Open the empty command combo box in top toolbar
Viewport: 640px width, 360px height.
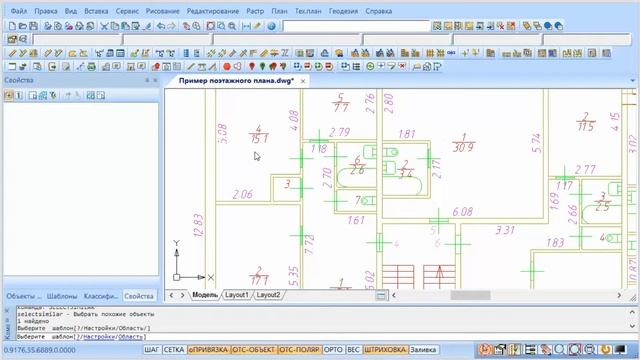[x=357, y=26]
